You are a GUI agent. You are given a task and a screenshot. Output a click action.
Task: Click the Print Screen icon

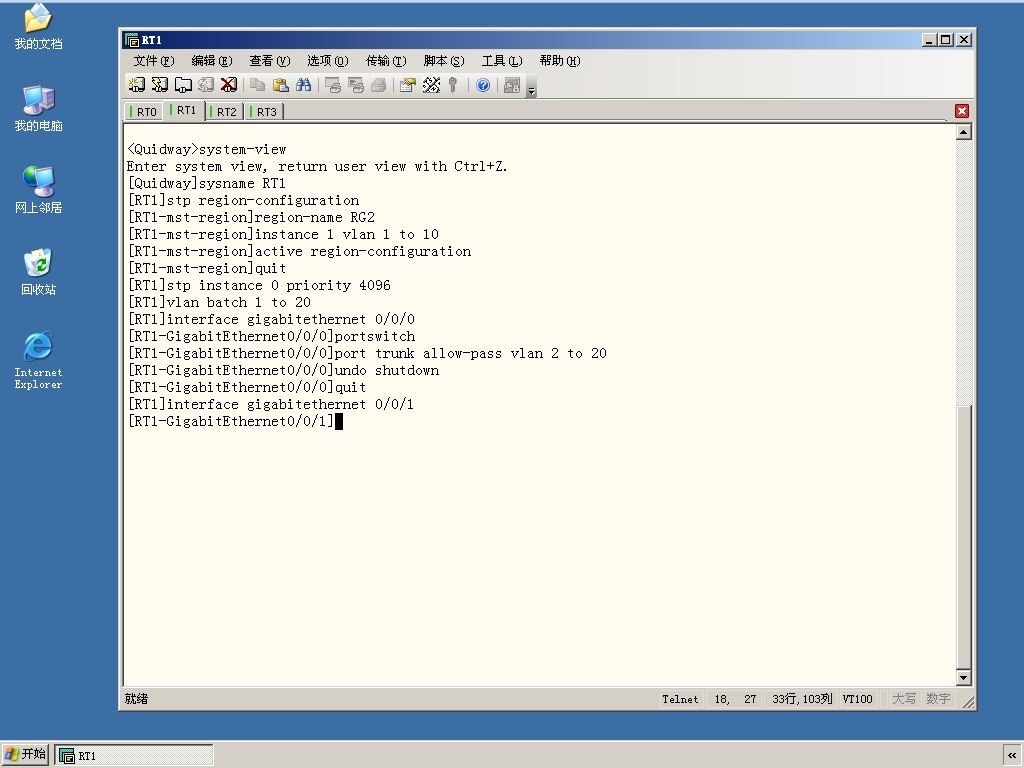pos(333,85)
